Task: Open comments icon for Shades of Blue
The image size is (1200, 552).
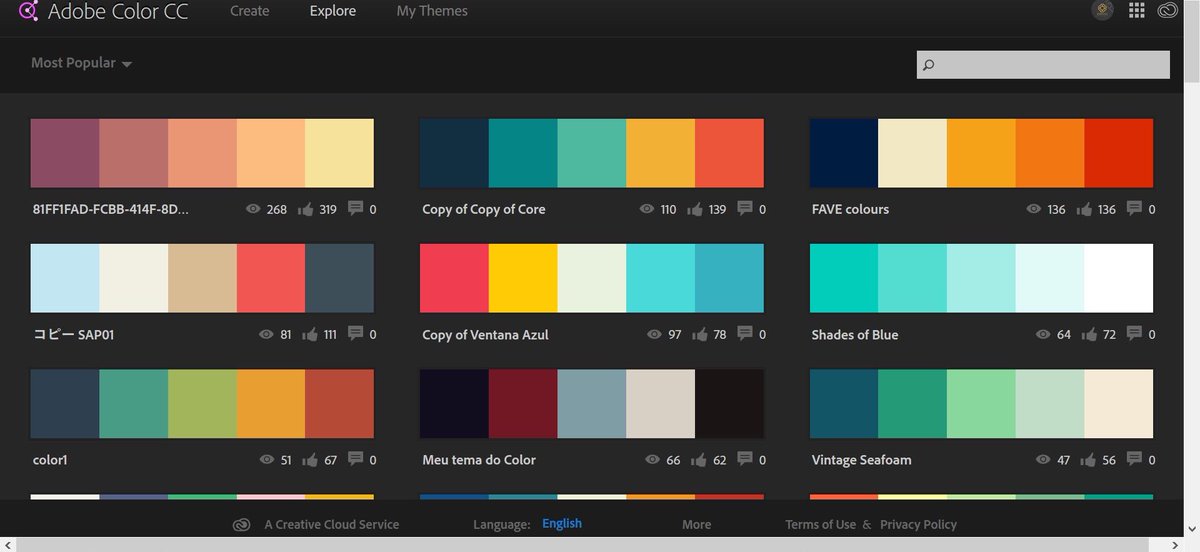Action: point(1135,333)
